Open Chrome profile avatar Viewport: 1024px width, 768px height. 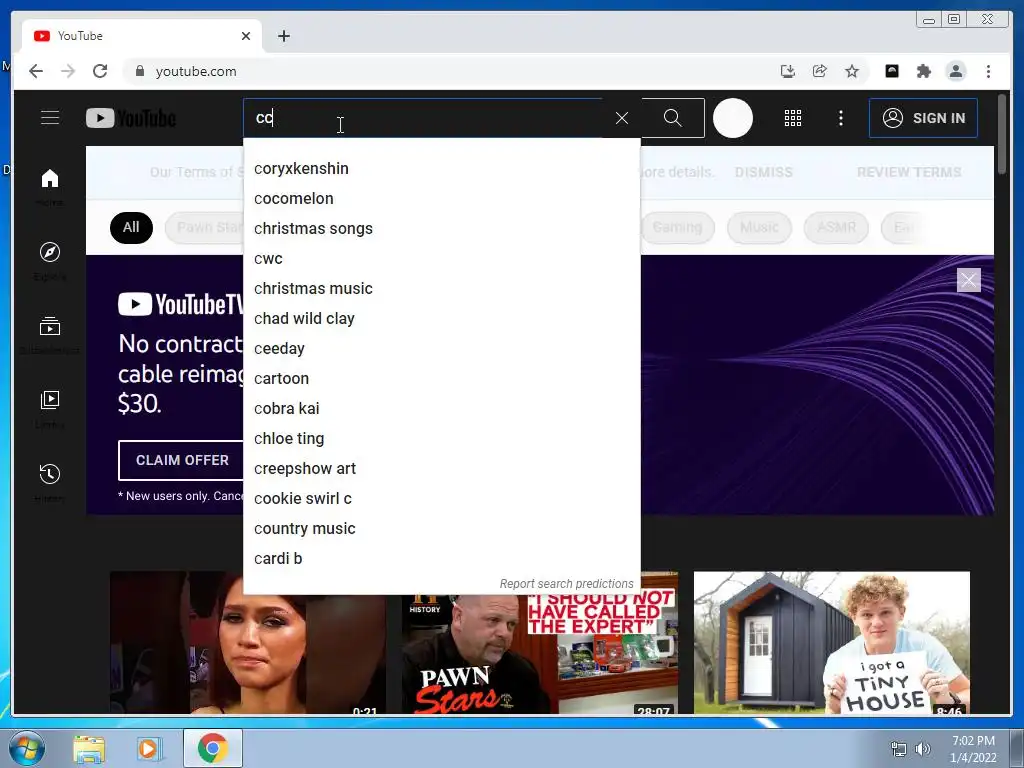(x=955, y=71)
